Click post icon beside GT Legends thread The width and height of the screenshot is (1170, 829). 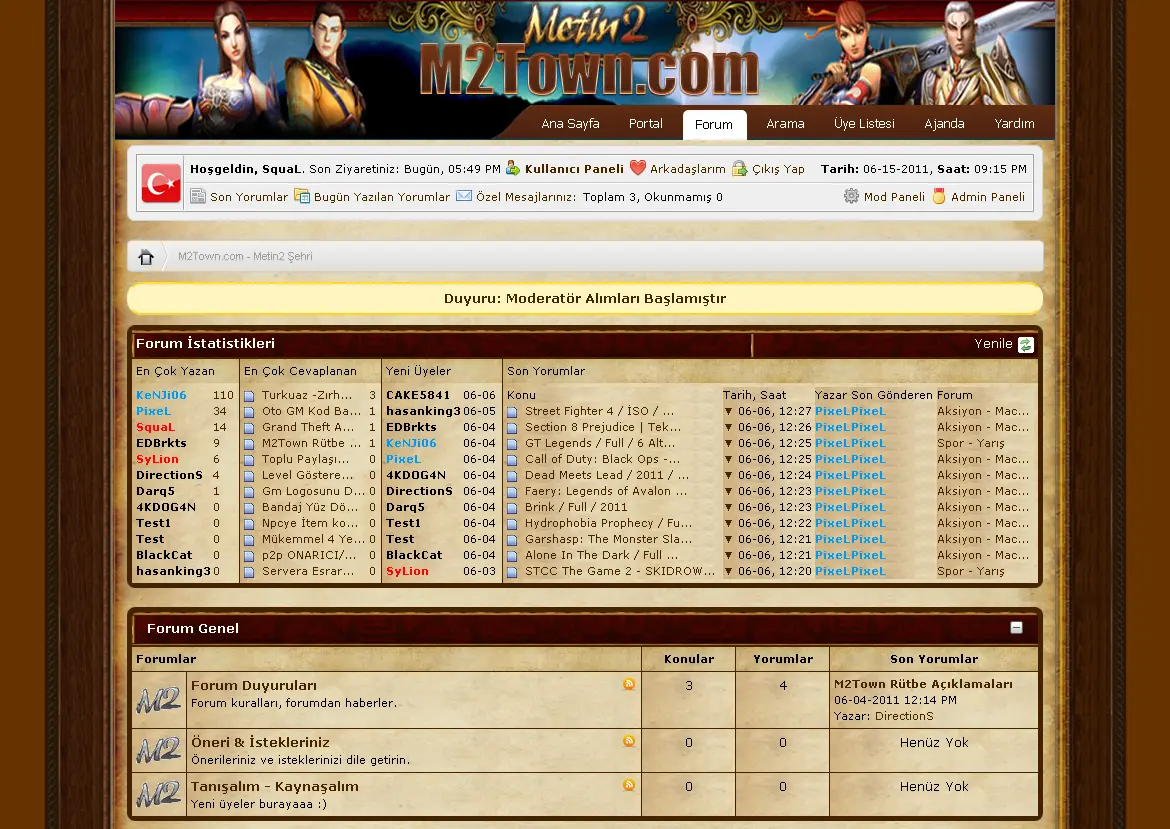coord(513,444)
